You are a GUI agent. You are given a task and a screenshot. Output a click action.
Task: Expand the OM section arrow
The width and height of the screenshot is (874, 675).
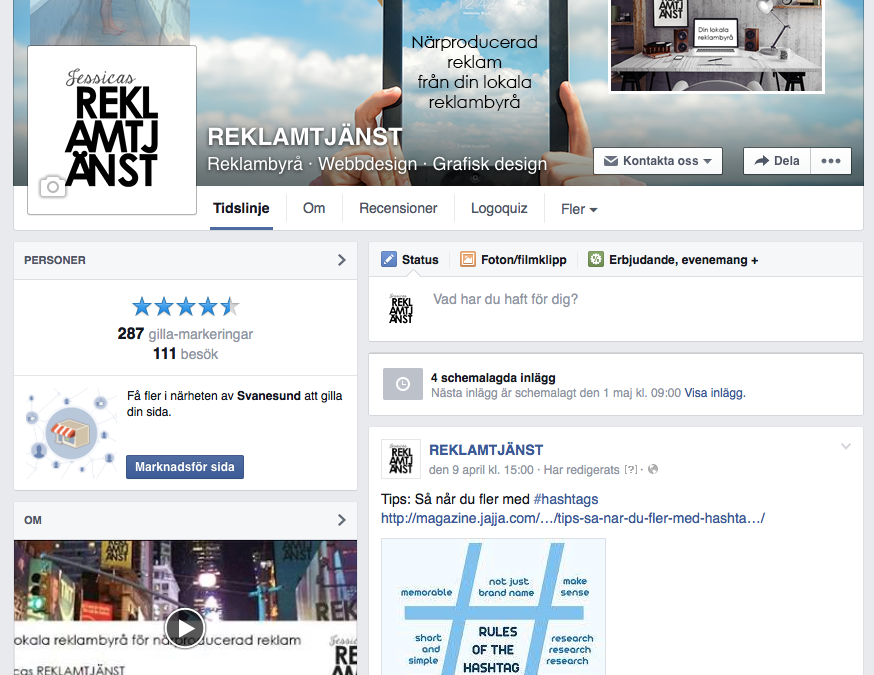[342, 520]
